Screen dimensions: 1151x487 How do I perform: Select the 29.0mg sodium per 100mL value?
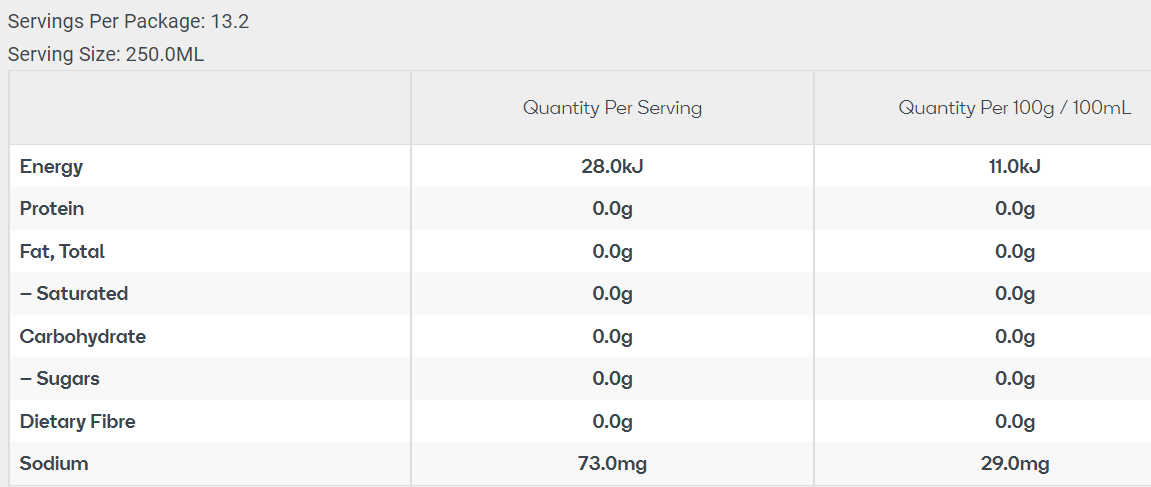[x=1014, y=464]
